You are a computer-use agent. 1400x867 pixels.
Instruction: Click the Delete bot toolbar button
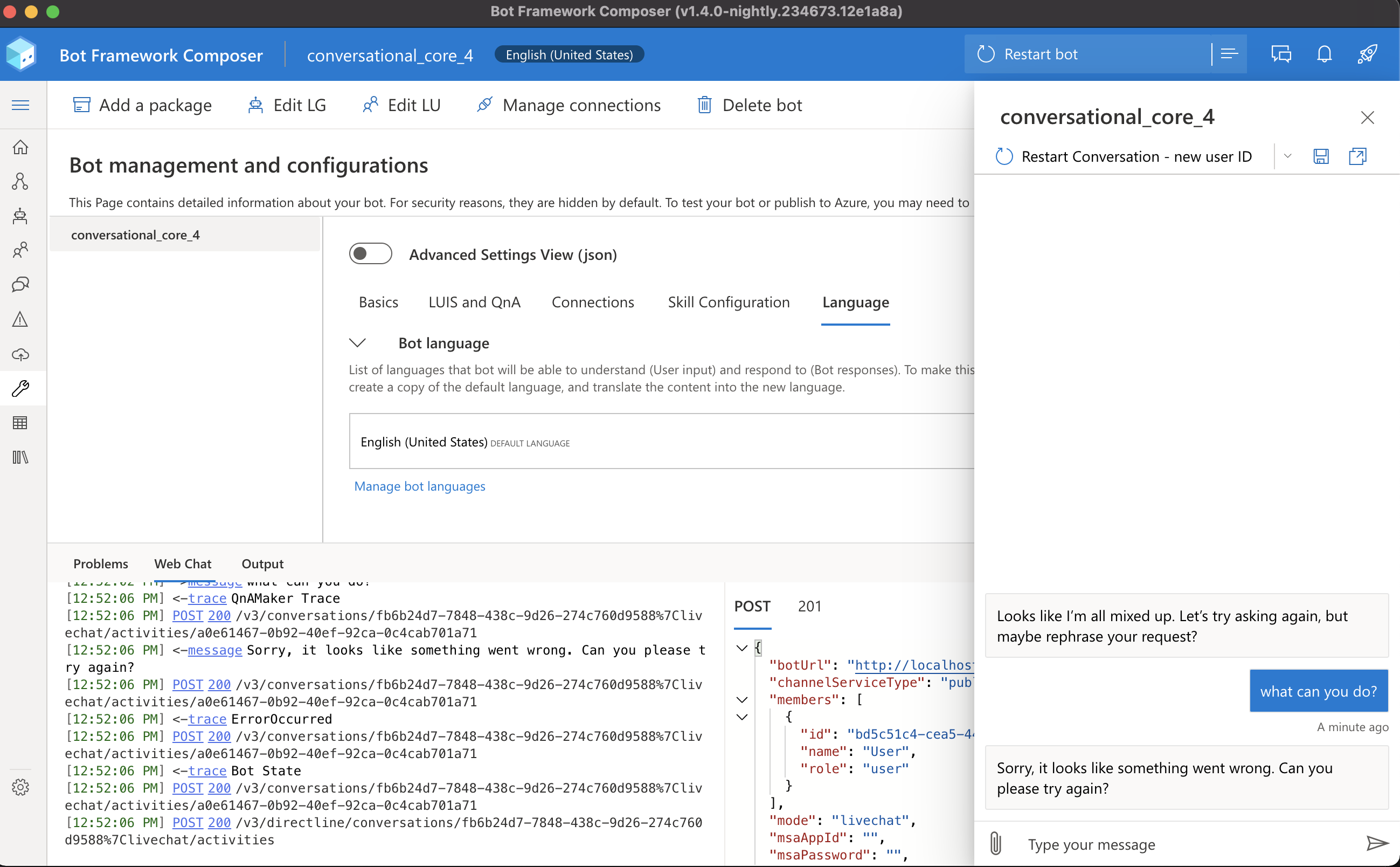pos(750,106)
